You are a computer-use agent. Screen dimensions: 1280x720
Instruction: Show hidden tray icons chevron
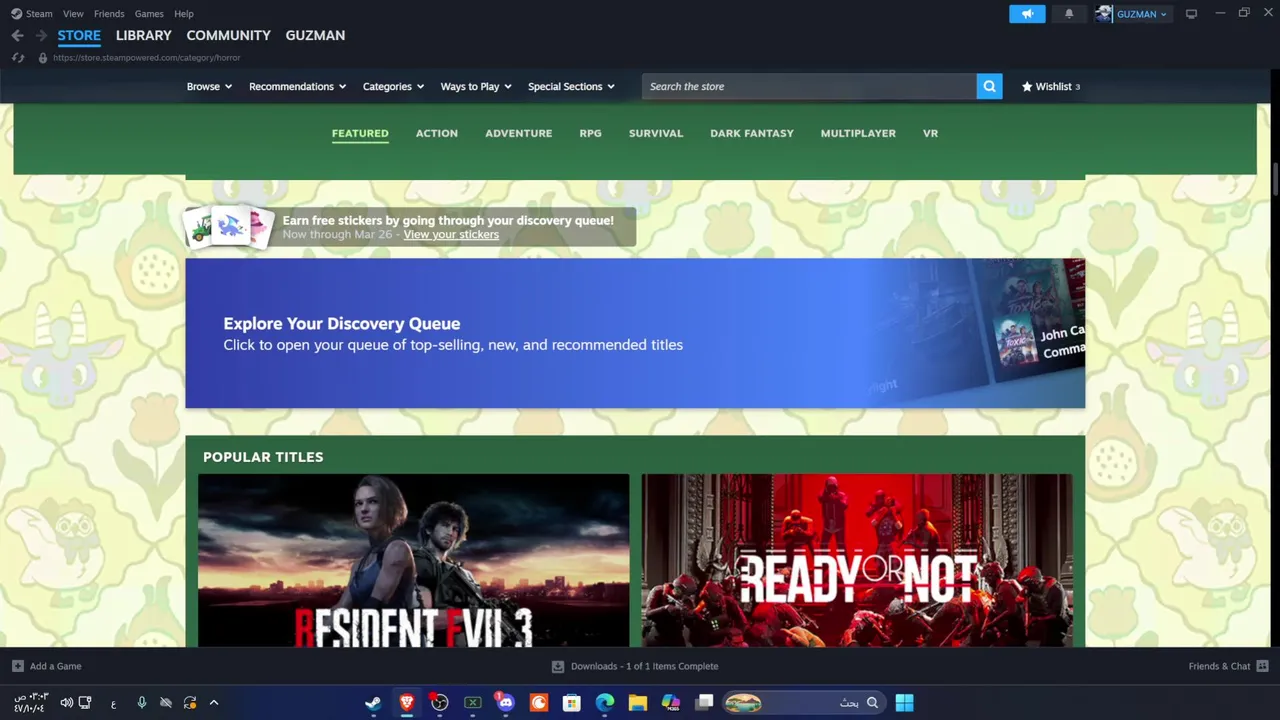coord(214,703)
